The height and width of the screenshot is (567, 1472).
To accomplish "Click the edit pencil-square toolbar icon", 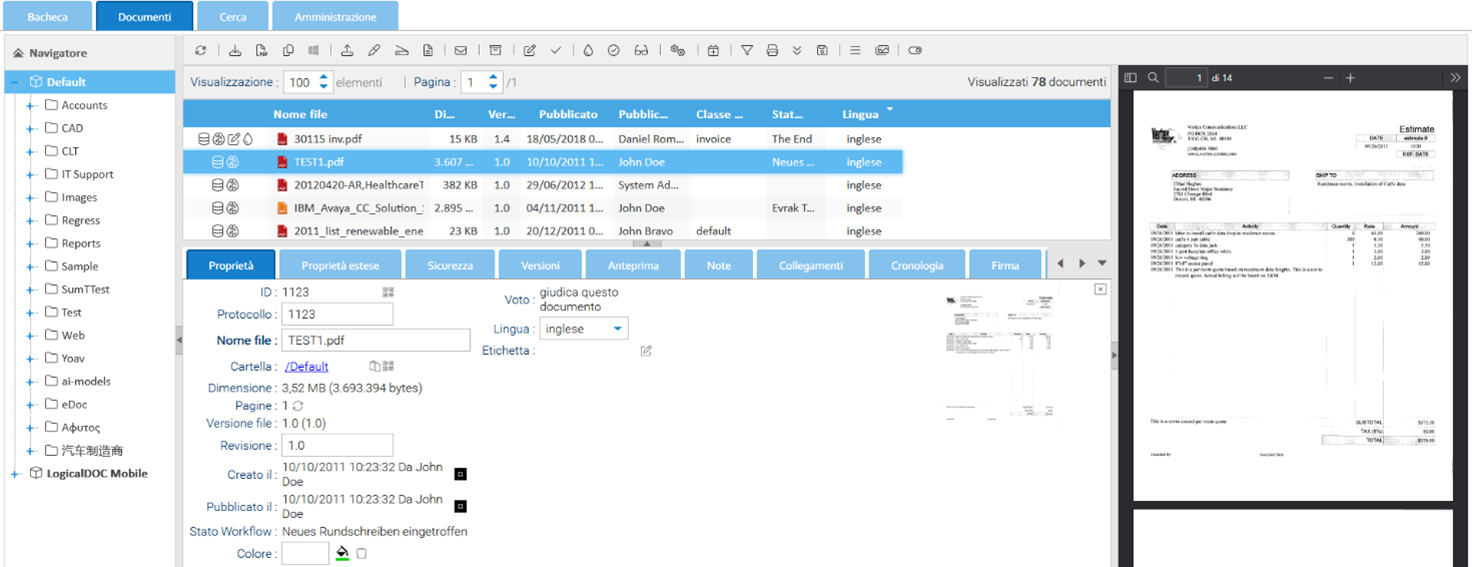I will point(530,50).
